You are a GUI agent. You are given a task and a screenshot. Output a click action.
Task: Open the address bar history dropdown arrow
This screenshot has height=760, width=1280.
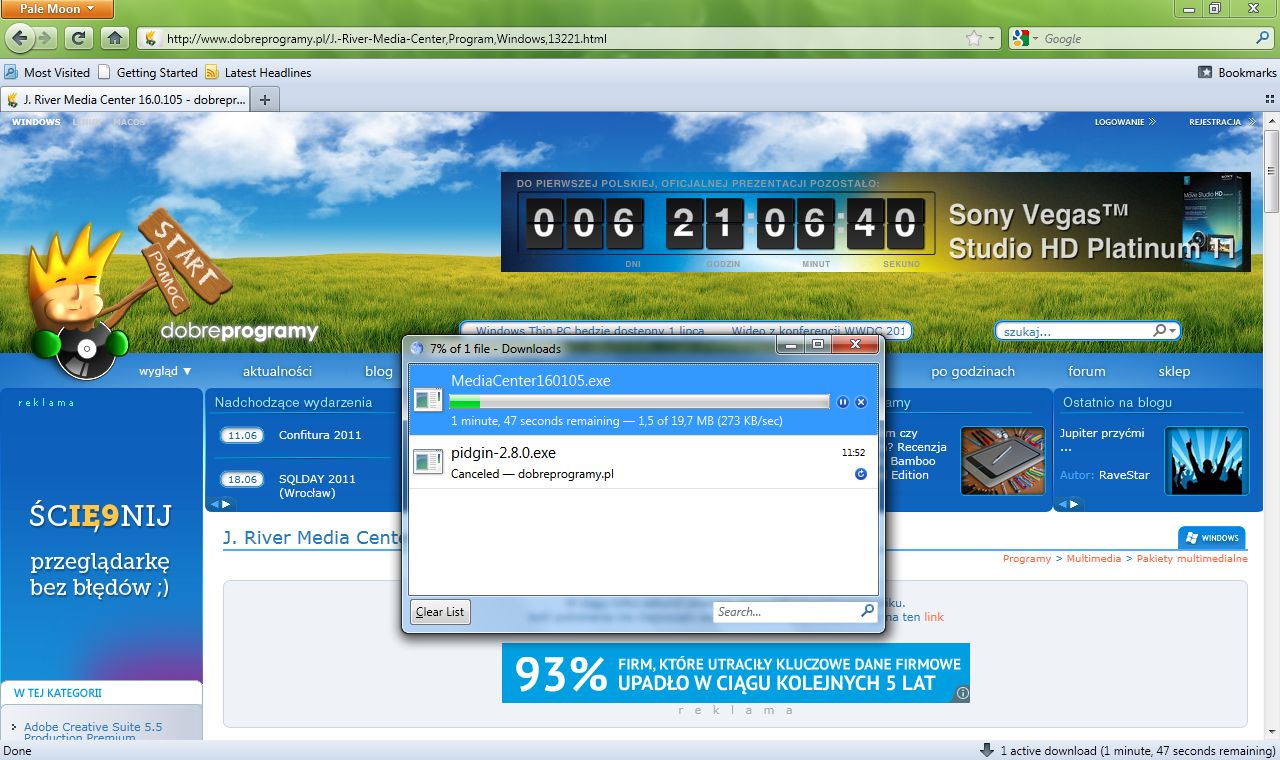(x=991, y=39)
